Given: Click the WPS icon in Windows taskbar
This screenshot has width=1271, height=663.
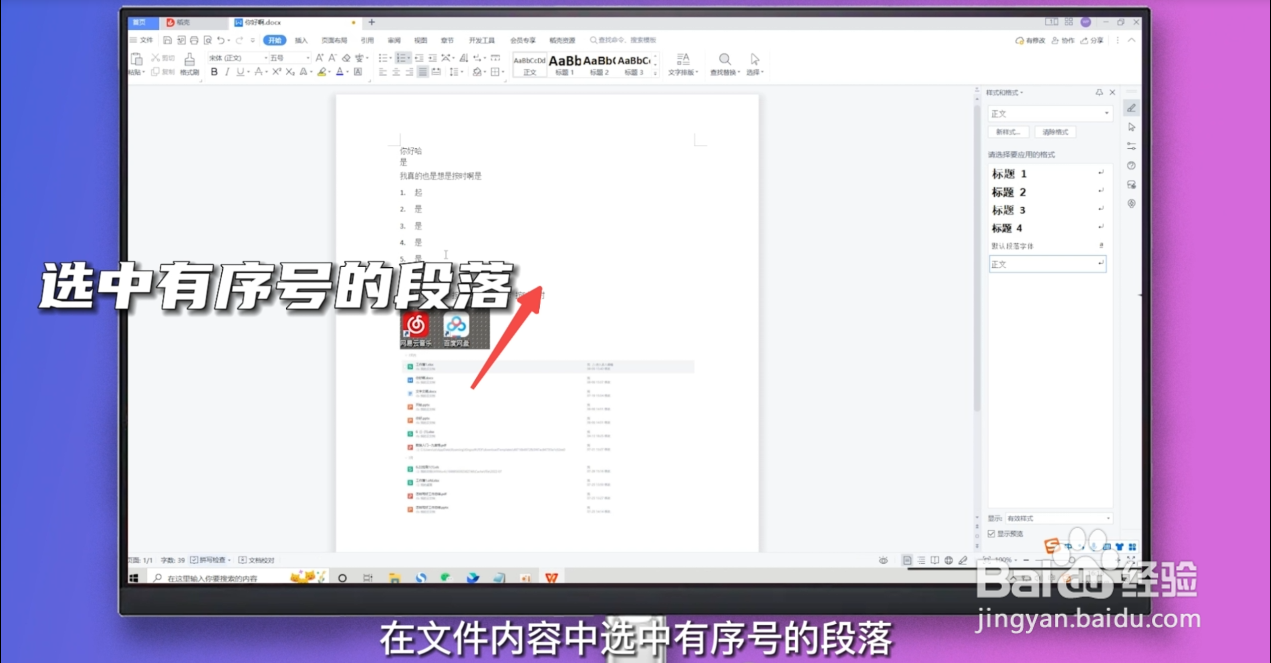Looking at the screenshot, I should (551, 578).
